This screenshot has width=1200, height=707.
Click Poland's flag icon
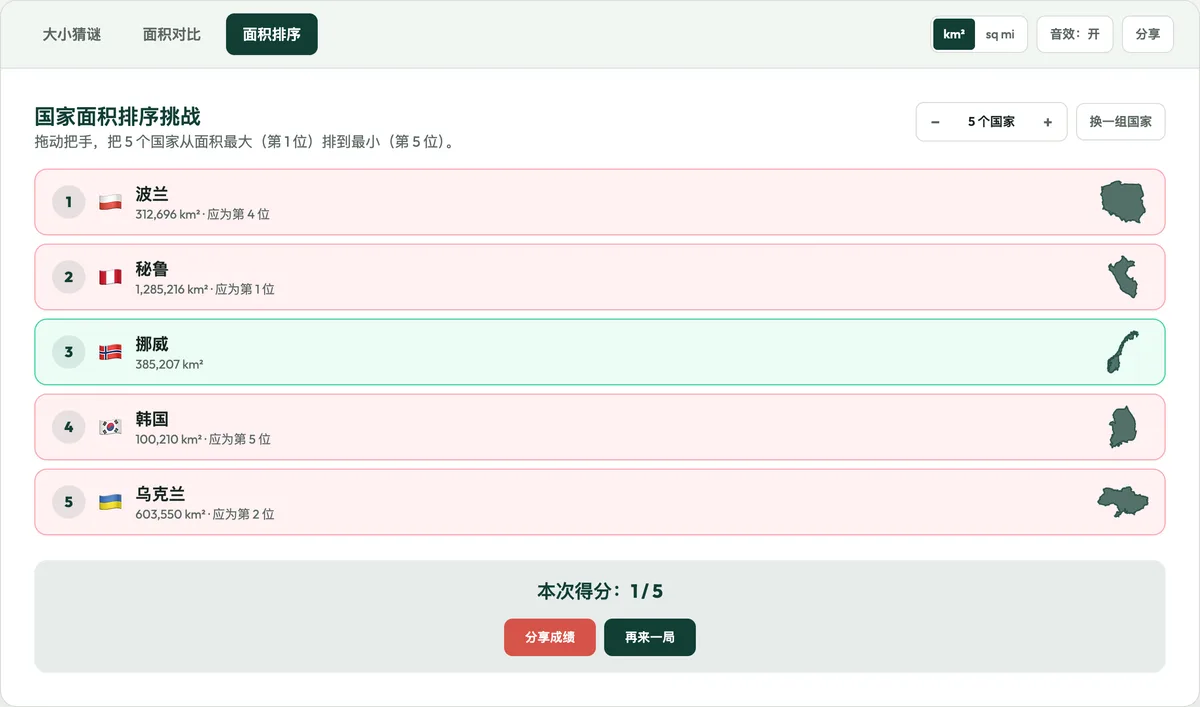(x=110, y=202)
